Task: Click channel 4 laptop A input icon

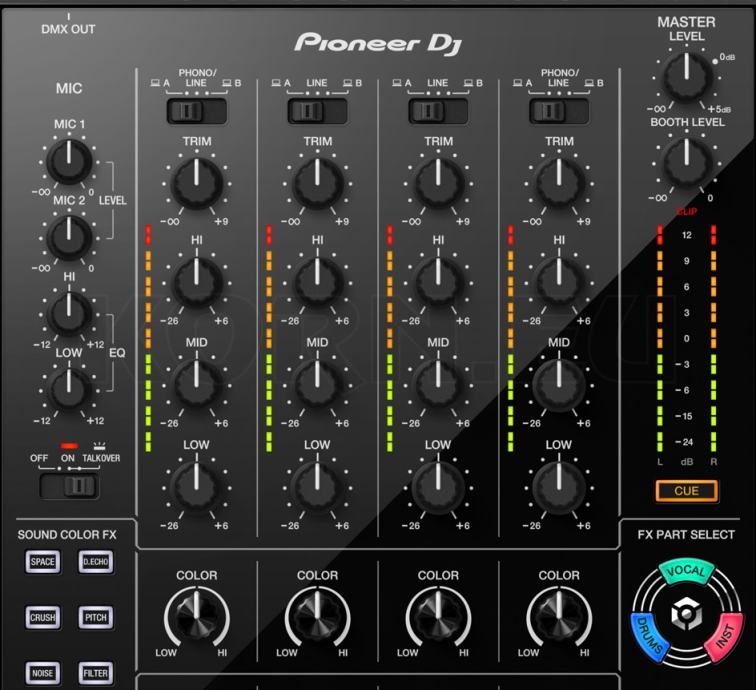Action: pos(518,83)
